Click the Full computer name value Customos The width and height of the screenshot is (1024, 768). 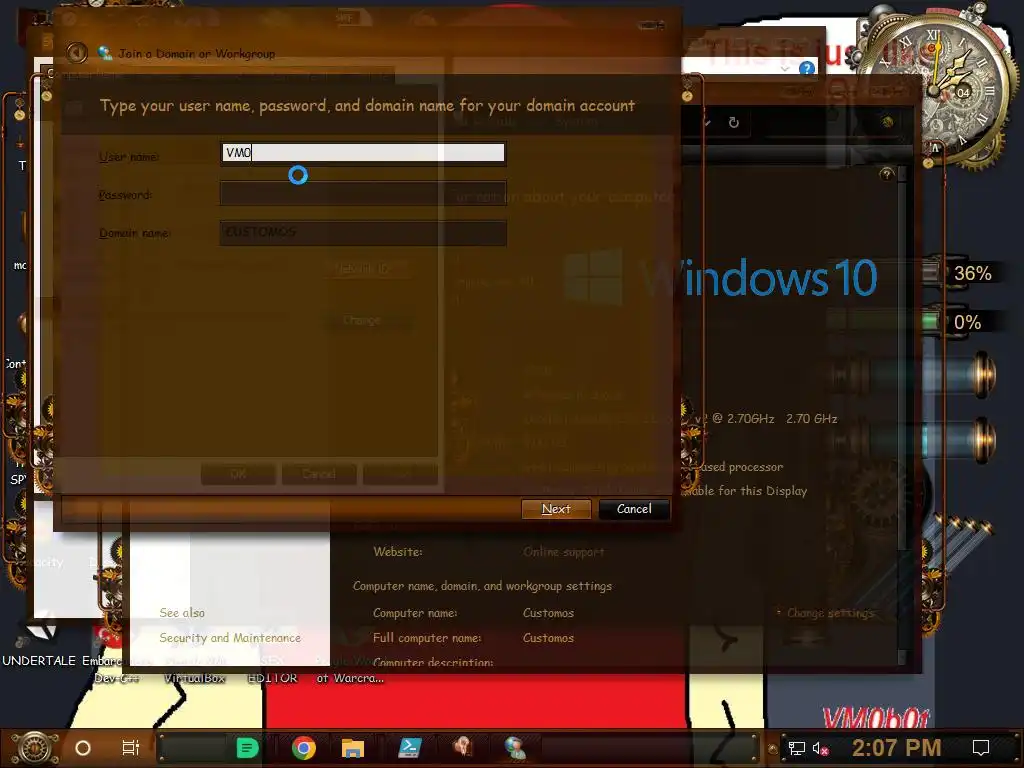[x=548, y=637]
